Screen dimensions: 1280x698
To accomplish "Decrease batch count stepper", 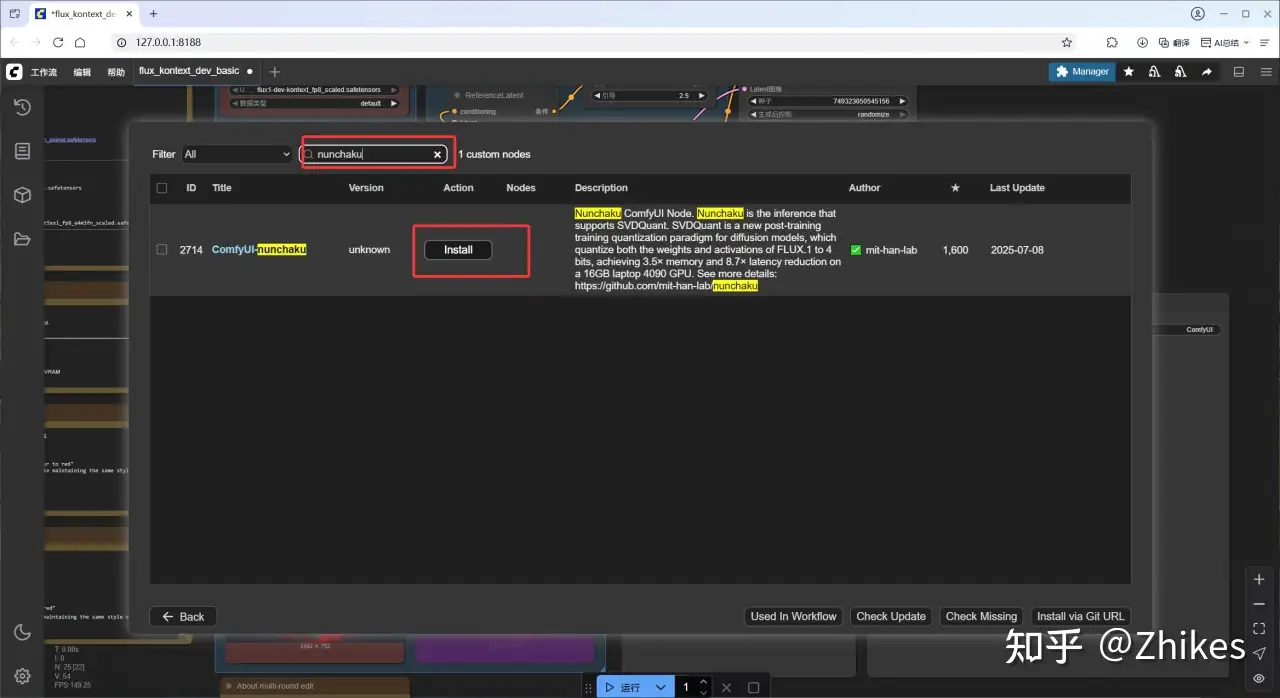I will point(704,693).
